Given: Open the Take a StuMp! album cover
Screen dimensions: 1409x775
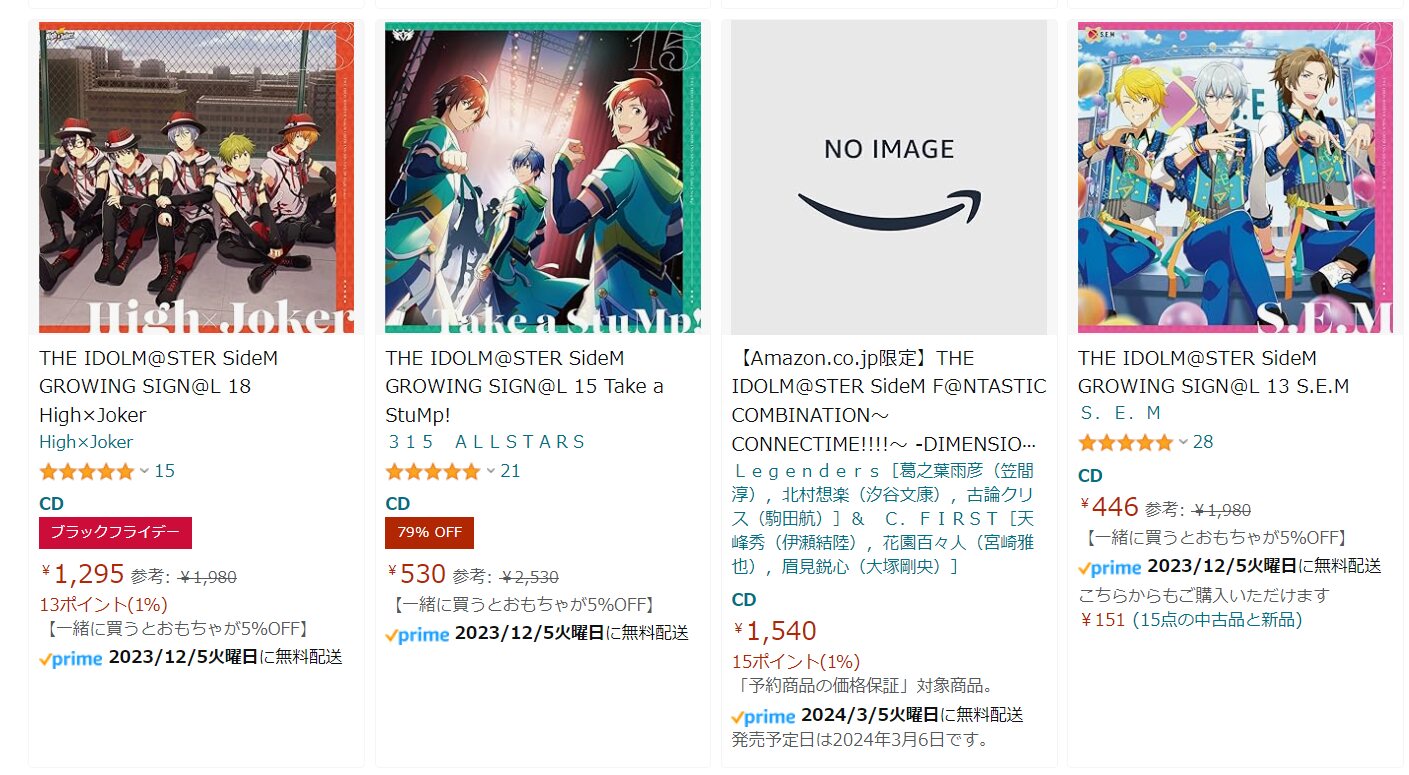Looking at the screenshot, I should (543, 177).
